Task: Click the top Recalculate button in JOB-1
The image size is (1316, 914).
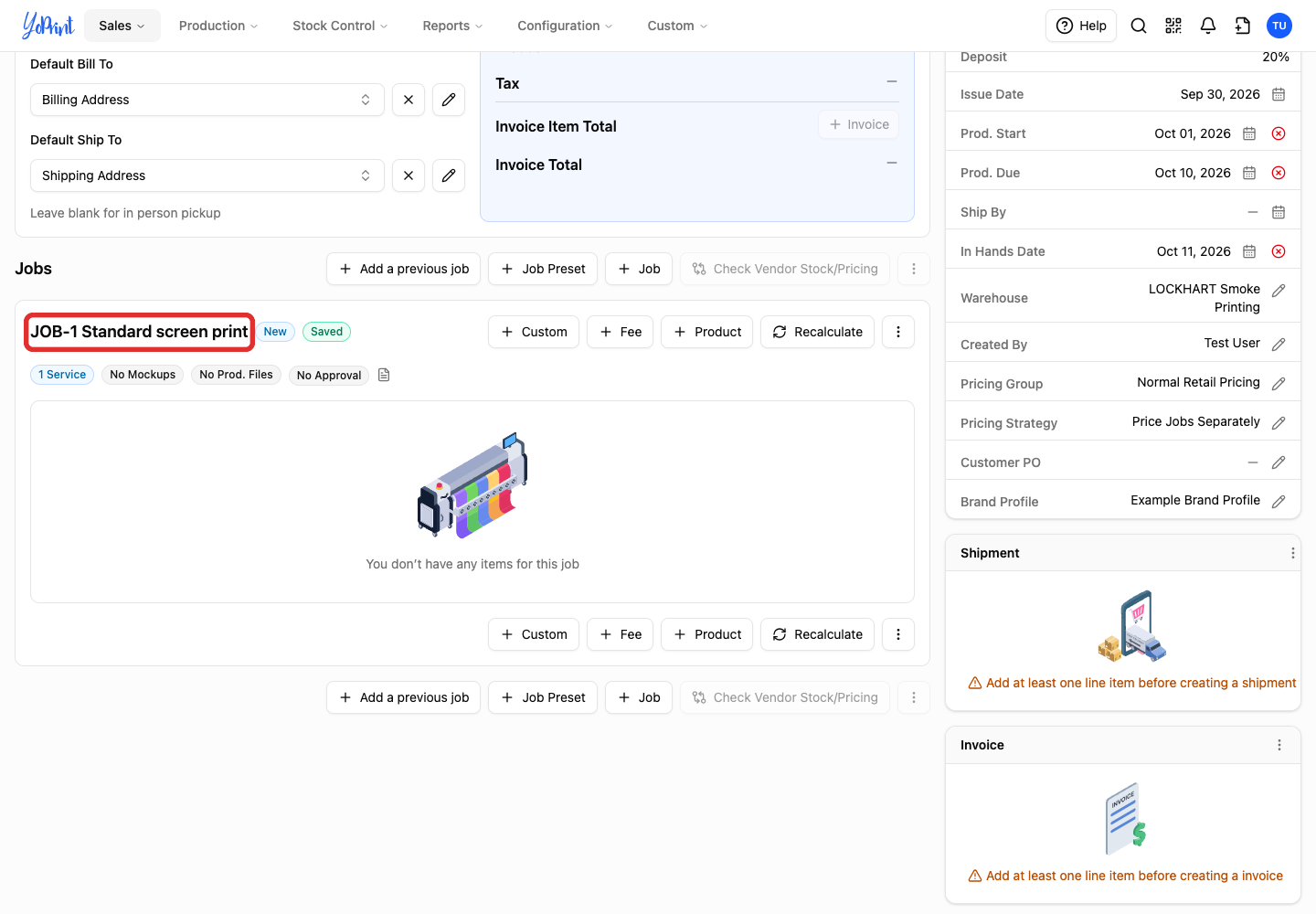Action: coord(818,332)
